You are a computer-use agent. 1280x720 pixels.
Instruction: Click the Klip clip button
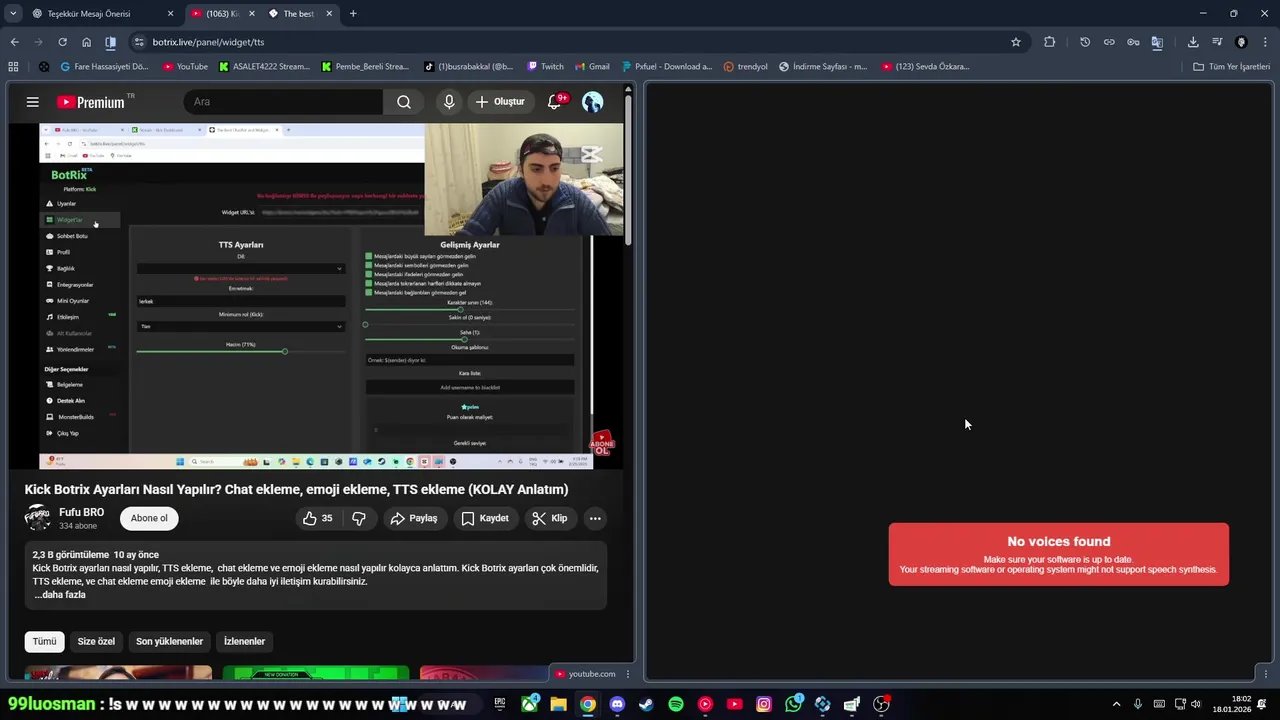(550, 518)
